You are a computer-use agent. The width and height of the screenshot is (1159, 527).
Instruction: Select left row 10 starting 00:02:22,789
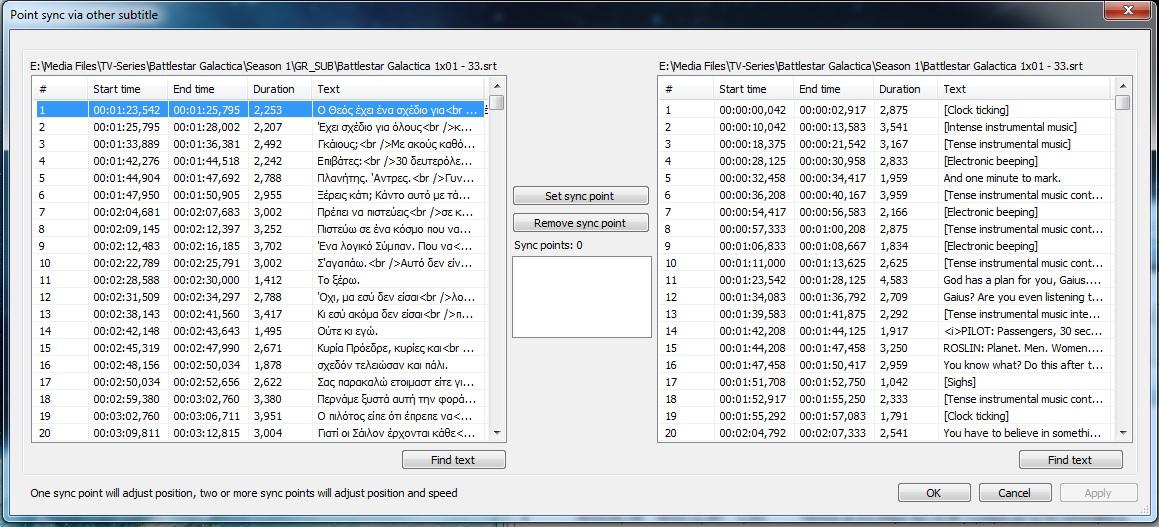259,263
